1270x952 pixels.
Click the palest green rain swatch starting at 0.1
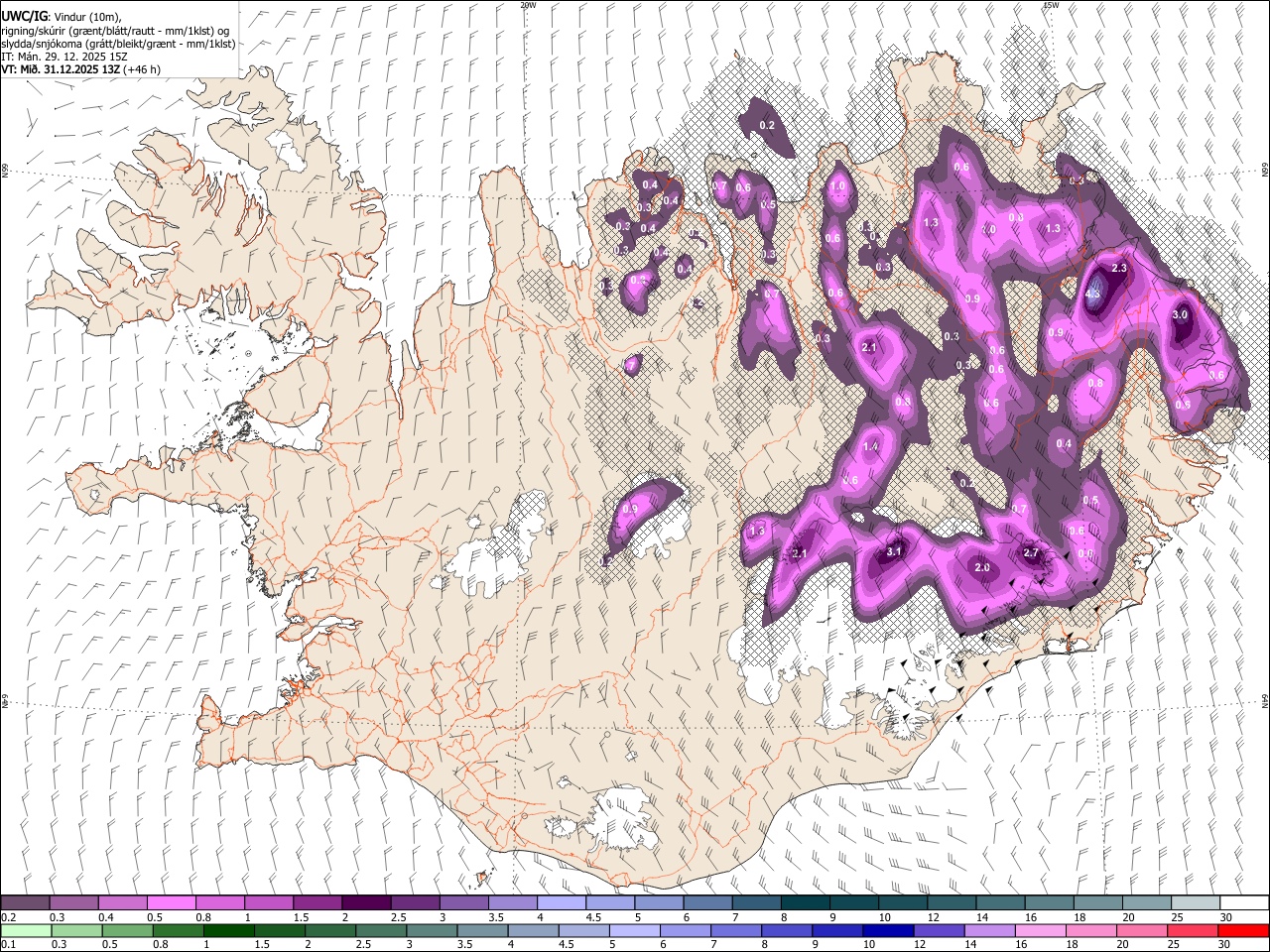pos(26,931)
